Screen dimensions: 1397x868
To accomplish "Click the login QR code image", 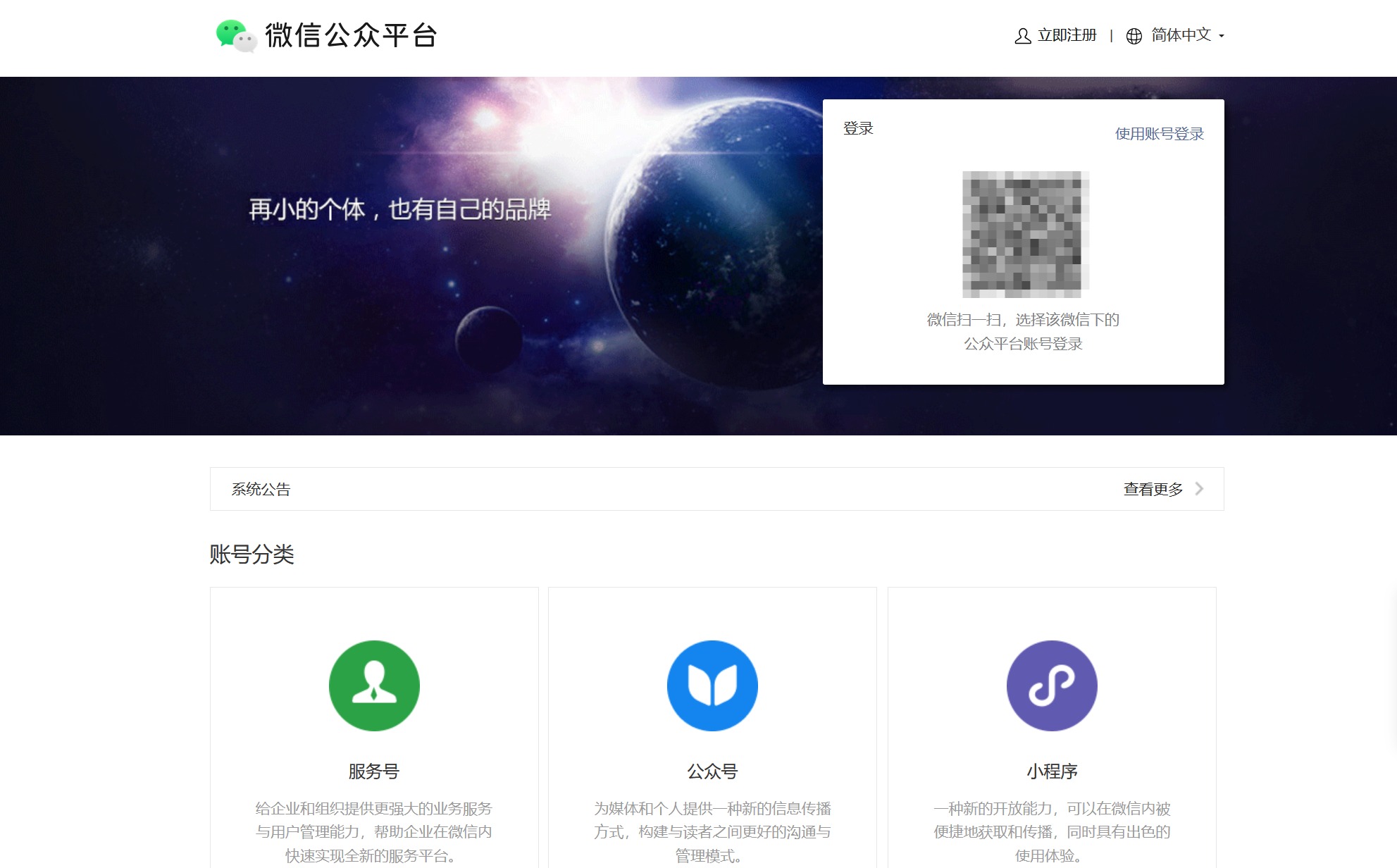I will coord(1026,234).
